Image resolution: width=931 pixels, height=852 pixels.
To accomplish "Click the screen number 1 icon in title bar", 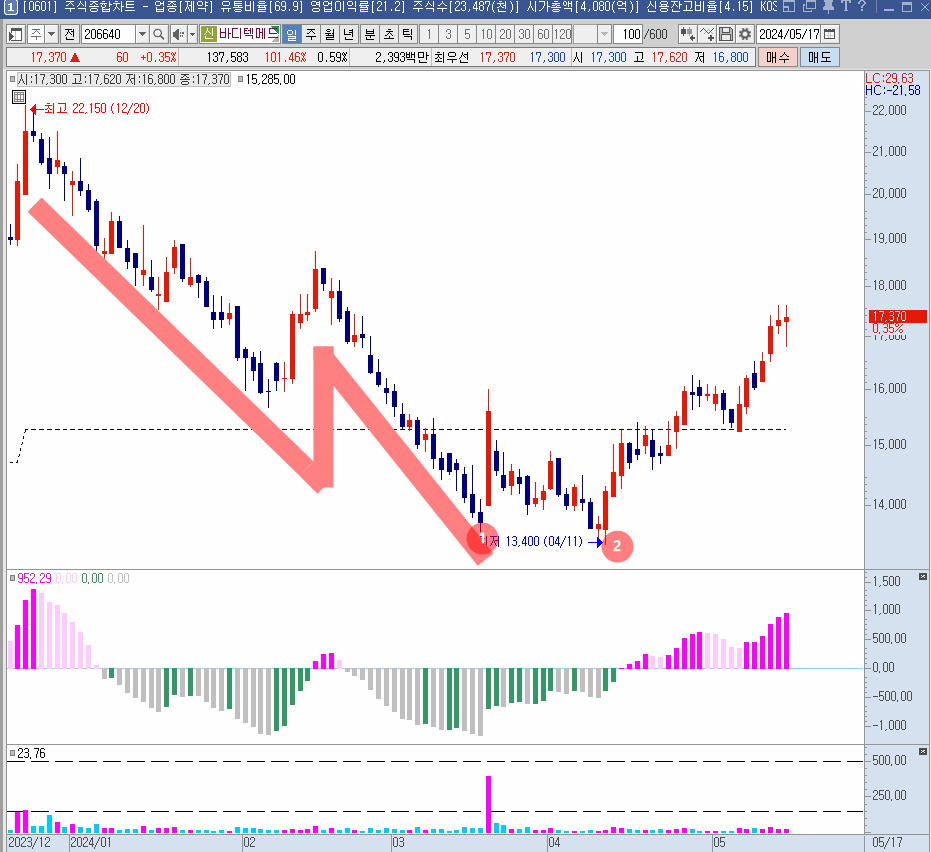I will point(11,7).
